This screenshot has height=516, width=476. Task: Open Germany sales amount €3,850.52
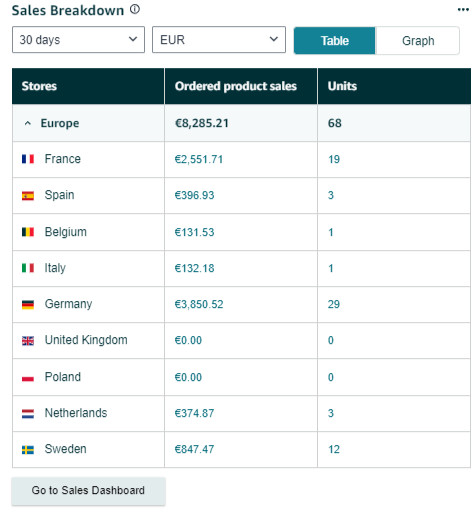tap(199, 304)
